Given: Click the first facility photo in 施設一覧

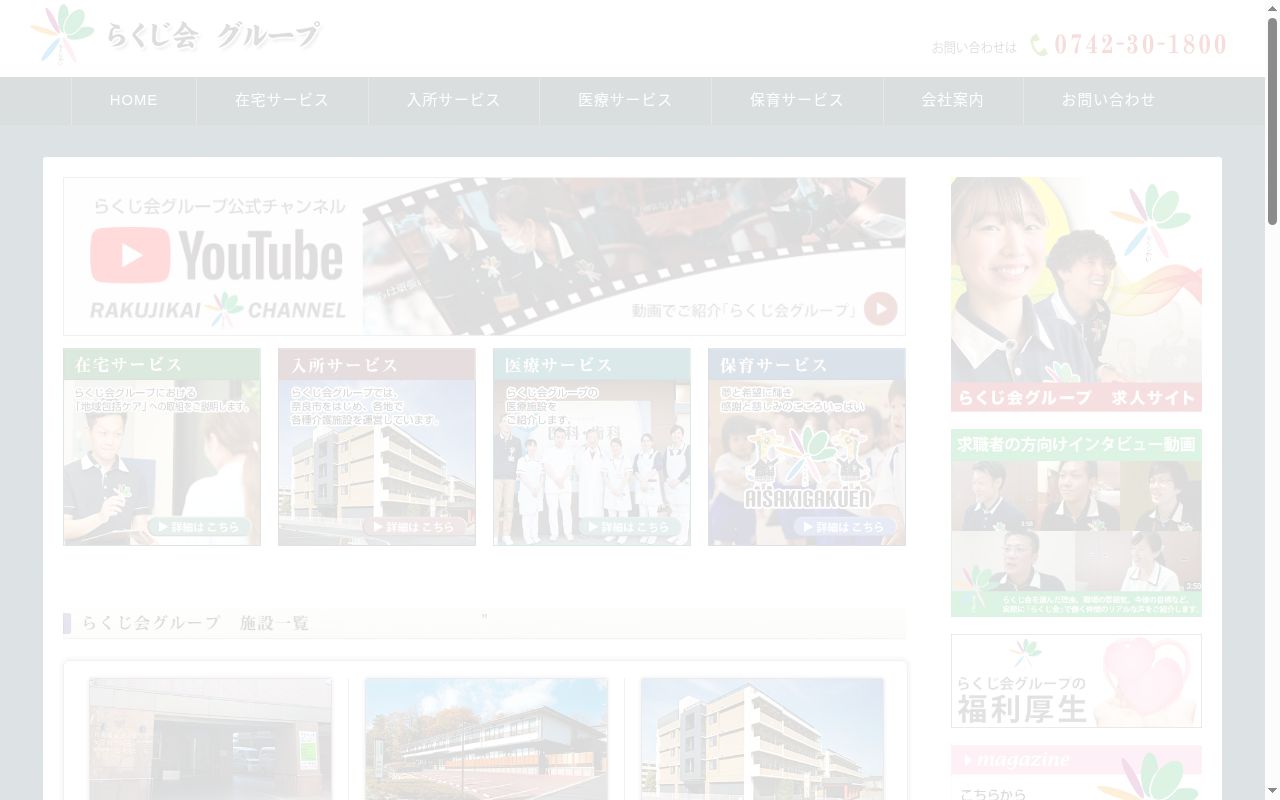Looking at the screenshot, I should pyautogui.click(x=210, y=739).
